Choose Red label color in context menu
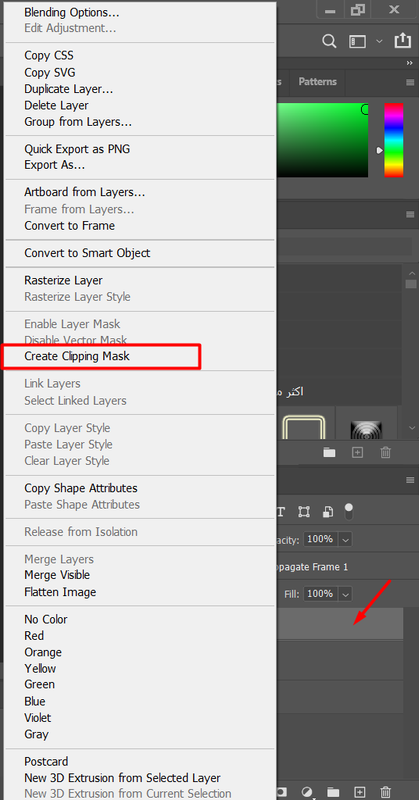419x800 pixels. coord(34,636)
